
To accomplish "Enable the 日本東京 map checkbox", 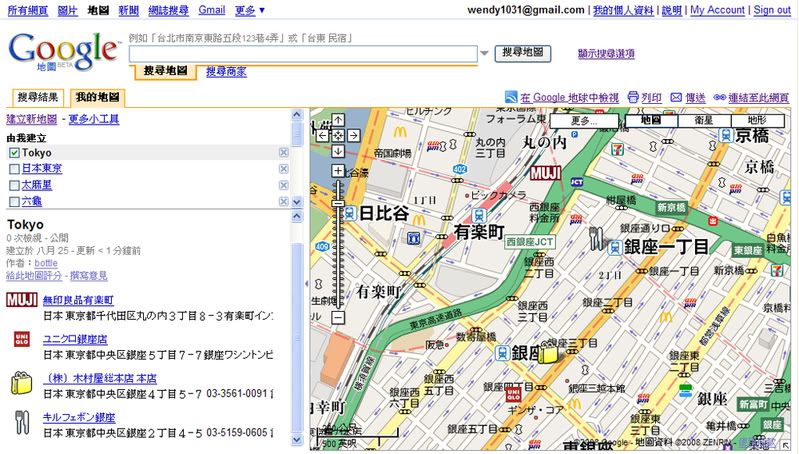I will 14,169.
